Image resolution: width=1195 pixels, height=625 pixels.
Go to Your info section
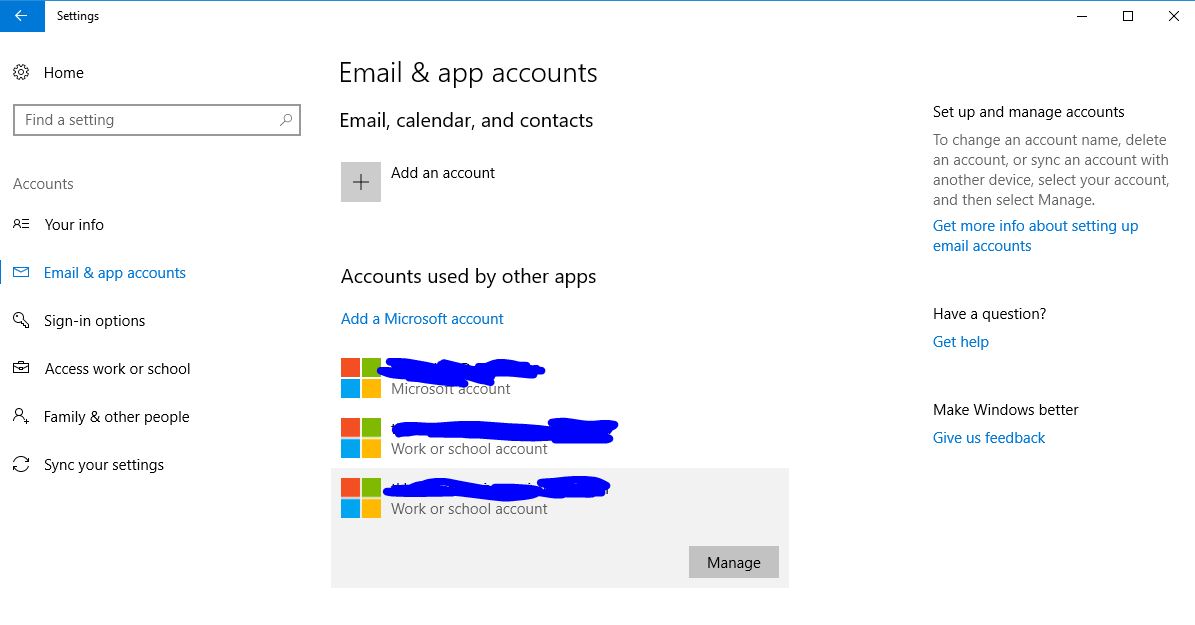tap(74, 224)
